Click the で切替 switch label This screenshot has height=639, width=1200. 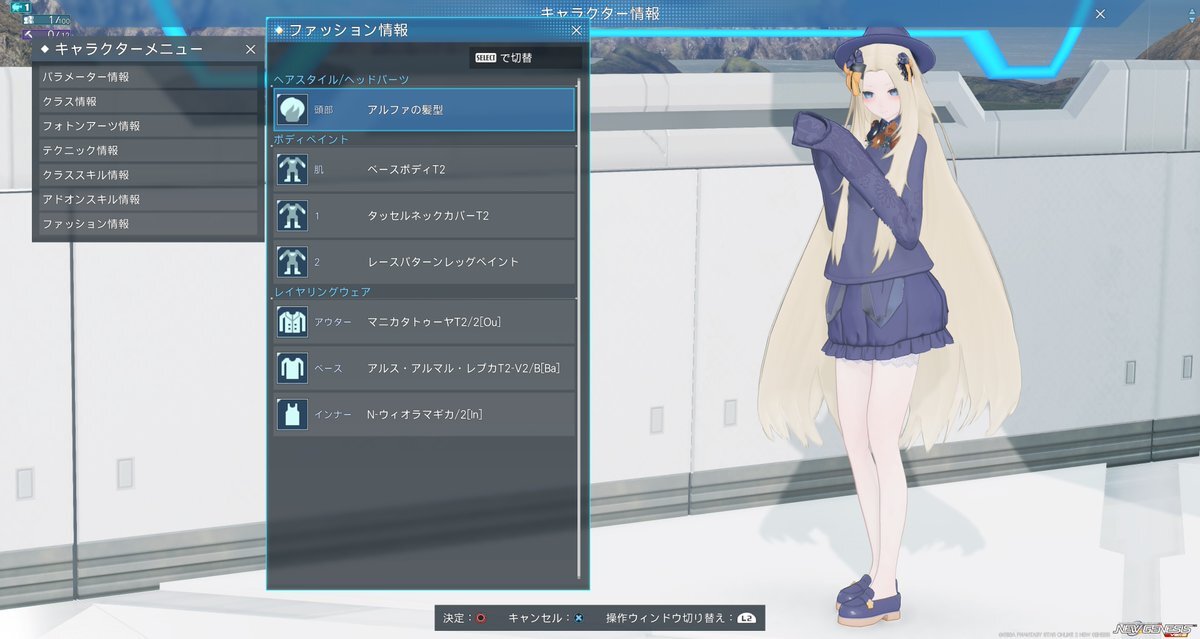click(517, 58)
